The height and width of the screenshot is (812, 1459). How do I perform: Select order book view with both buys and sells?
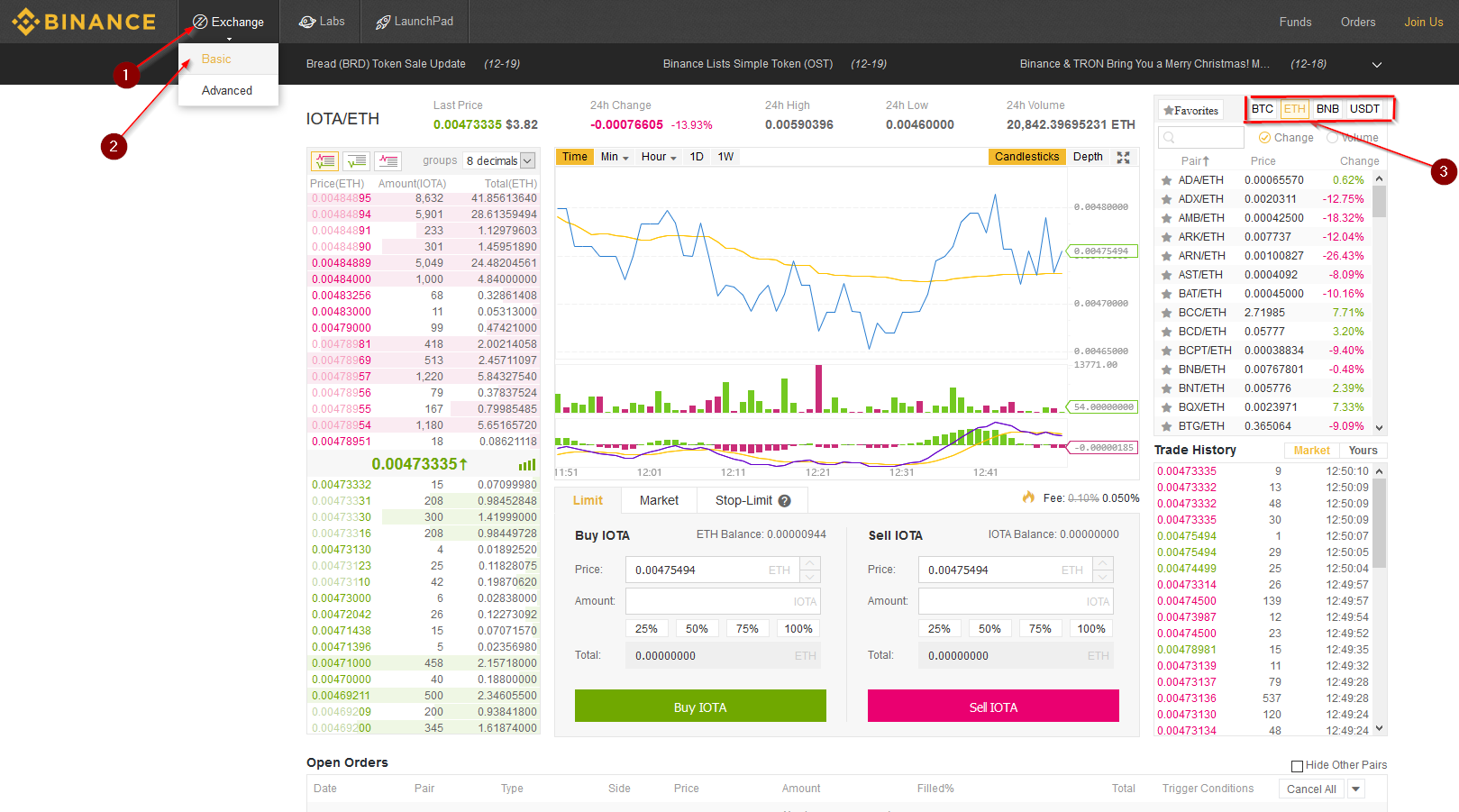click(324, 160)
